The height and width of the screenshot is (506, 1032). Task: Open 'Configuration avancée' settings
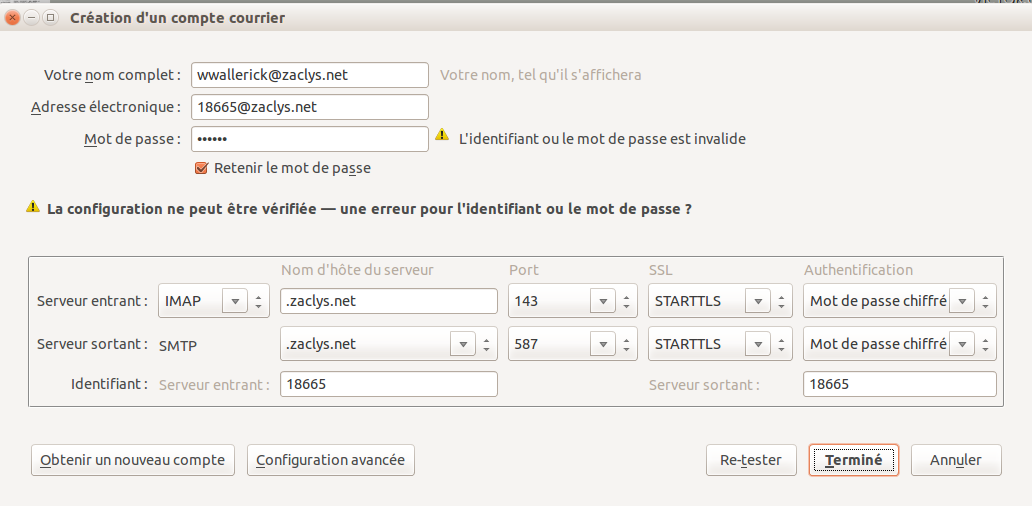[x=330, y=460]
